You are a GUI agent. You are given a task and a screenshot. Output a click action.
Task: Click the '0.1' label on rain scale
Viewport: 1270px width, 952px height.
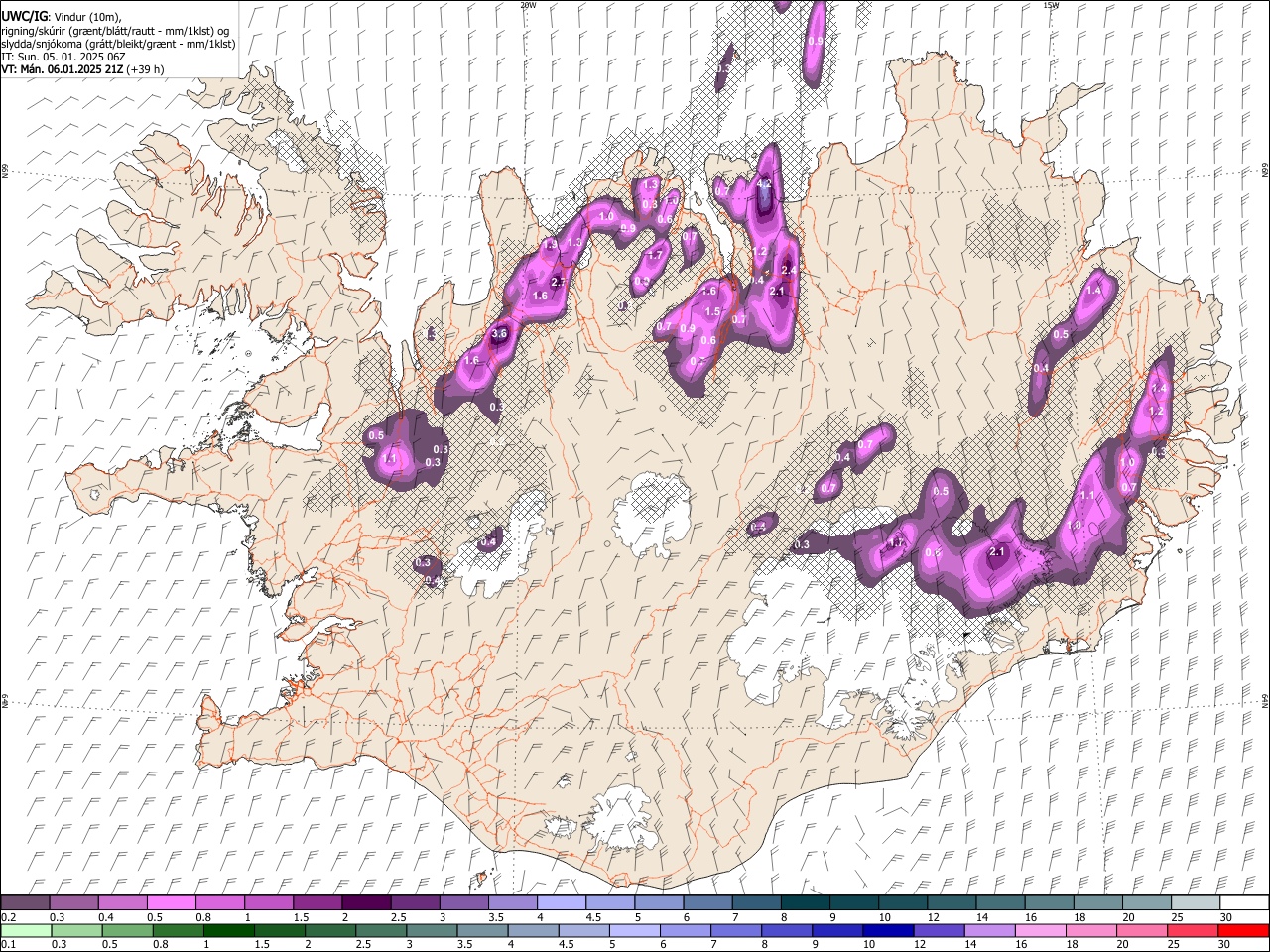coord(8,945)
